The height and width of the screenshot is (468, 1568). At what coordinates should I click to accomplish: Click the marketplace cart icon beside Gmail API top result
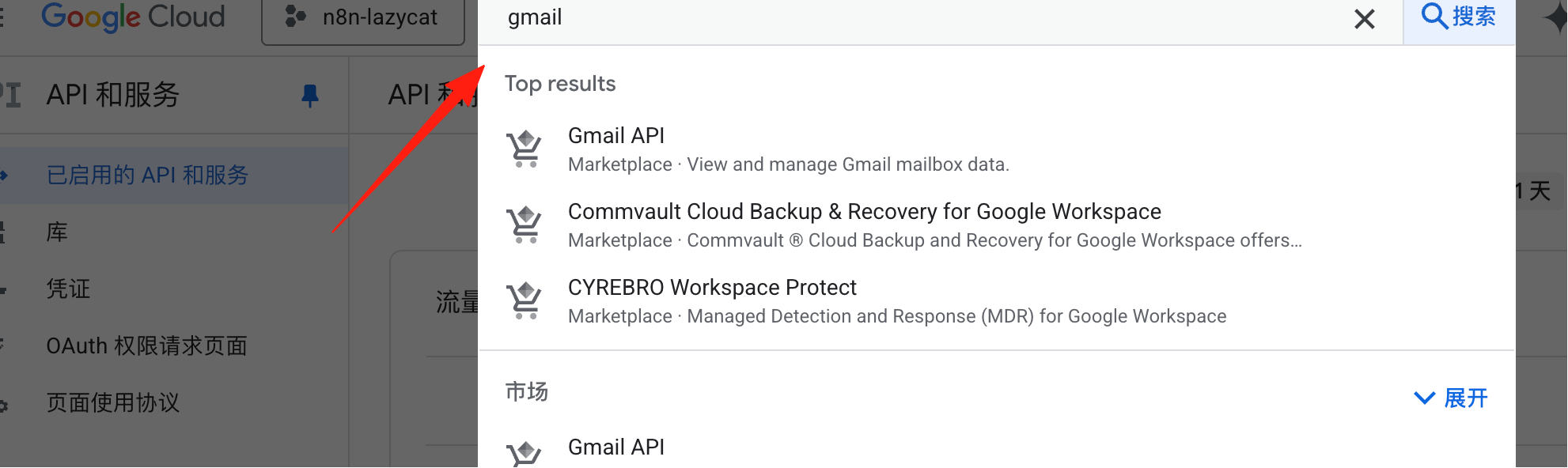[524, 149]
